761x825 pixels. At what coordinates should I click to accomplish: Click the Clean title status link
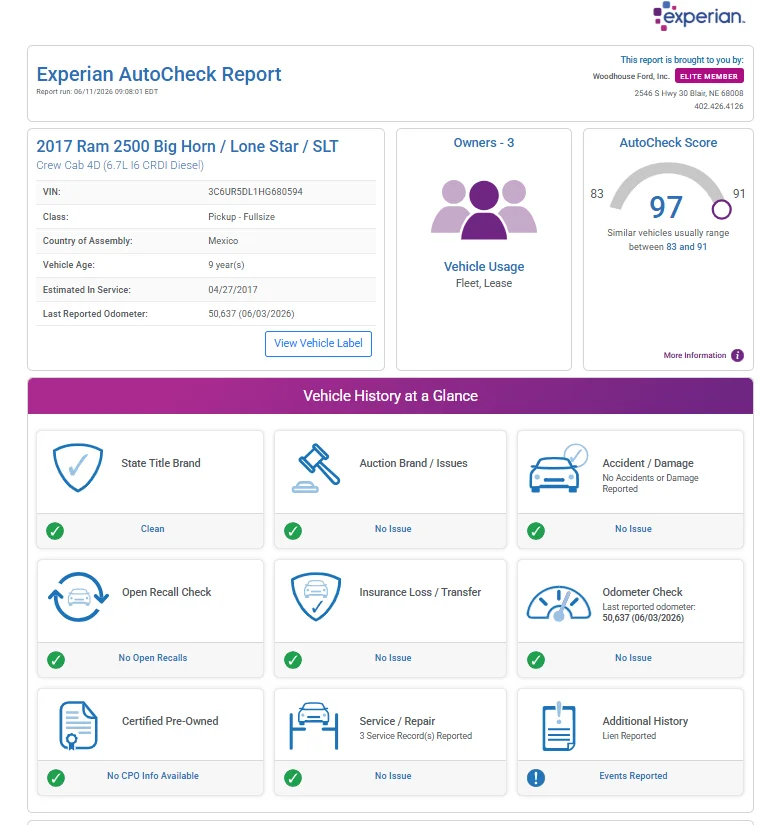pos(152,529)
